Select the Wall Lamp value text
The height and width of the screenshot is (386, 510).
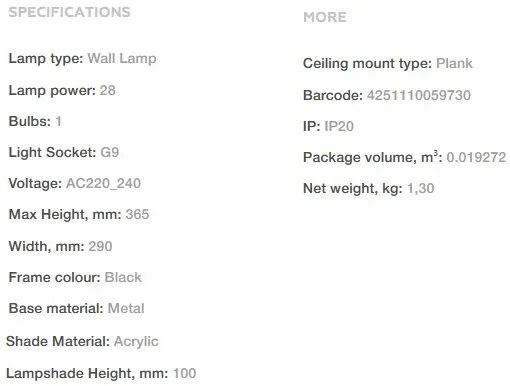pos(122,58)
